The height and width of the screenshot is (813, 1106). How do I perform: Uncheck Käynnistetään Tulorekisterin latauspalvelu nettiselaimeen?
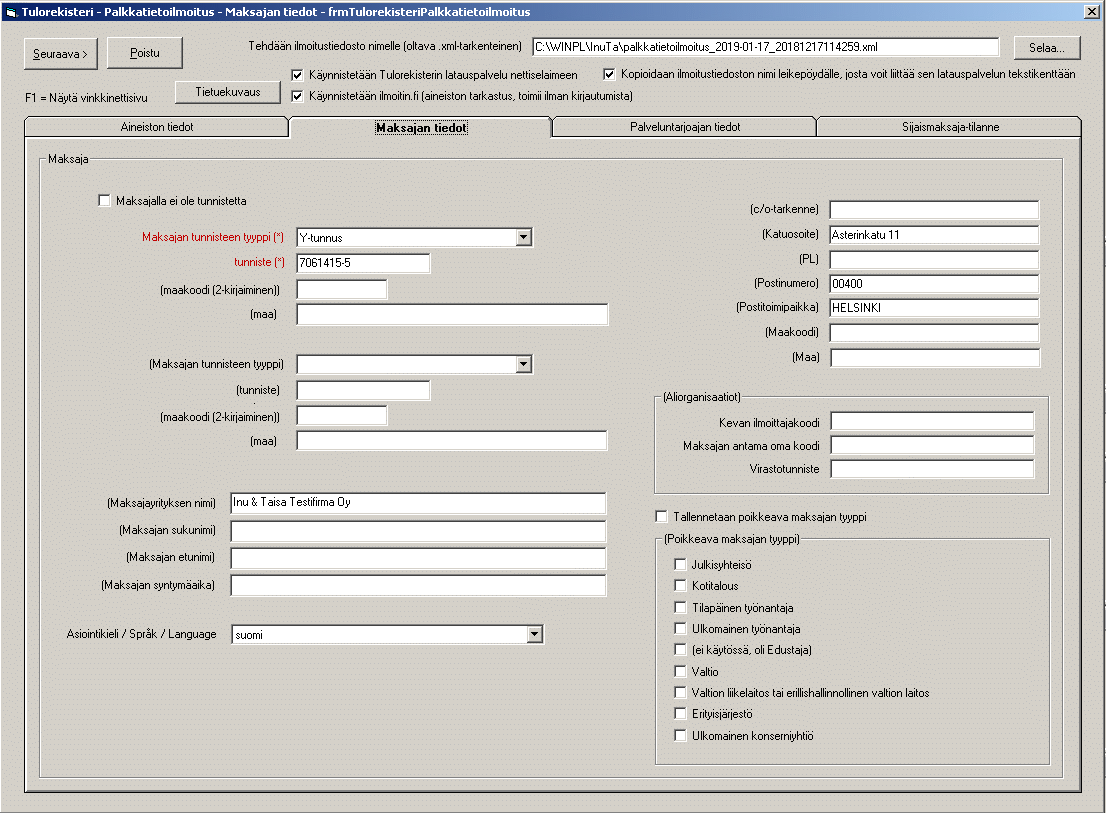click(297, 75)
